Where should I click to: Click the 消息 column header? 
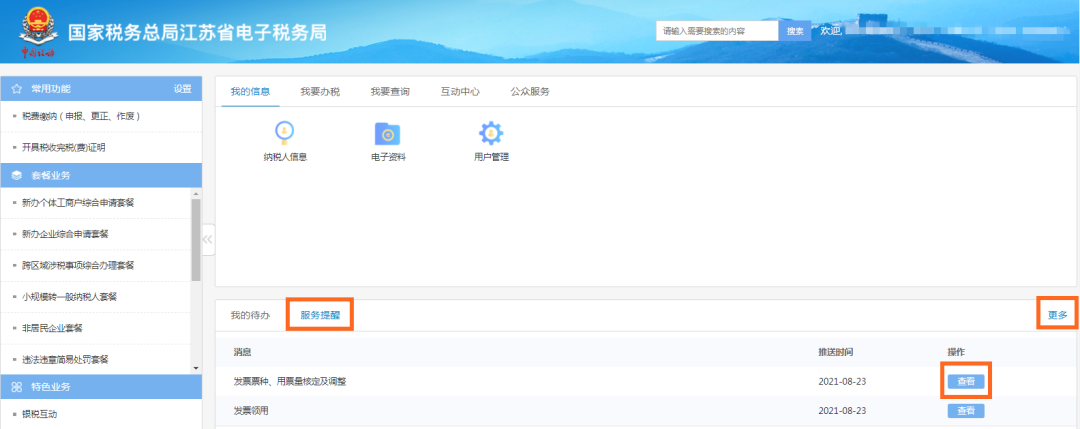coord(242,352)
